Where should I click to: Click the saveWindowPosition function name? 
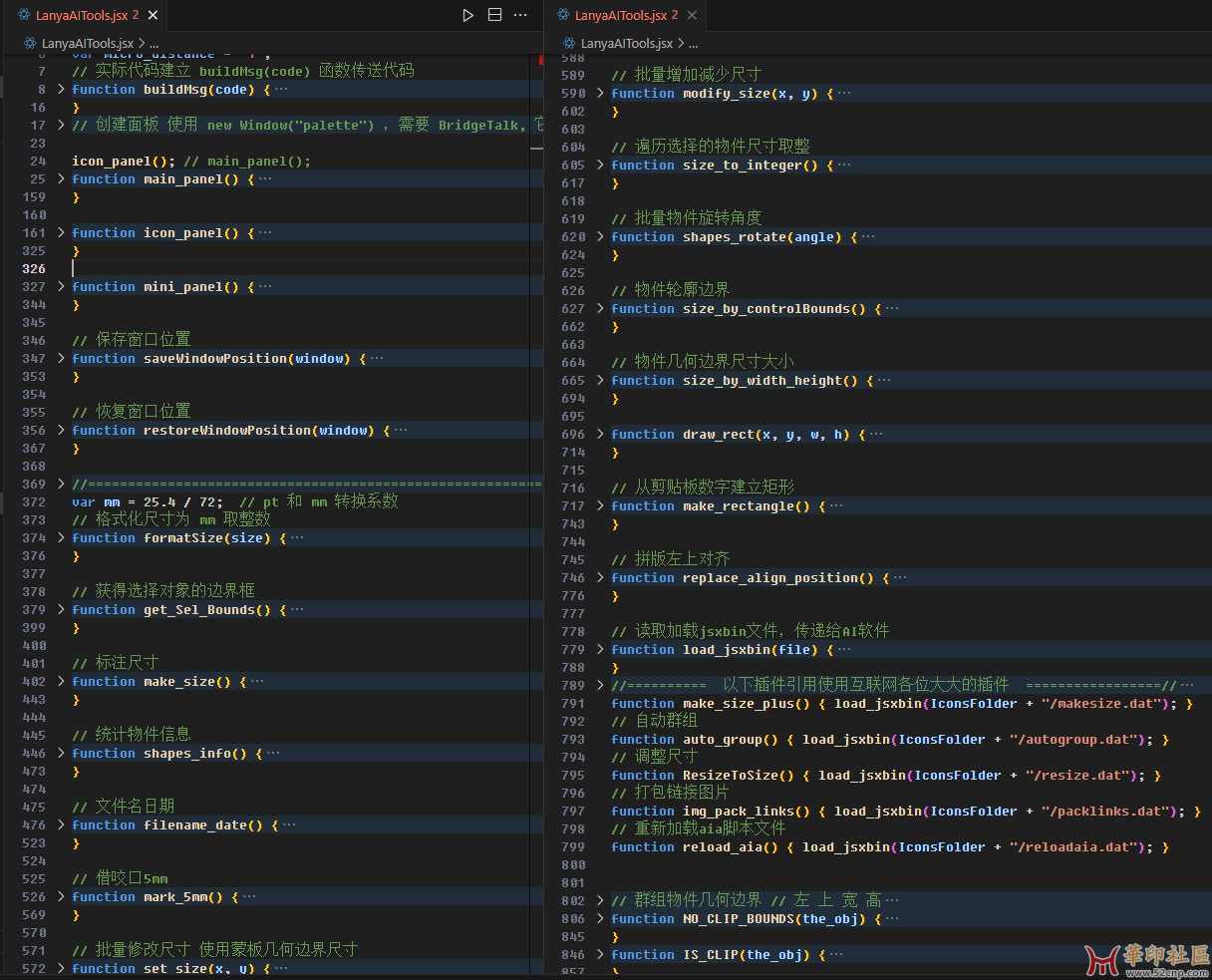click(x=215, y=359)
